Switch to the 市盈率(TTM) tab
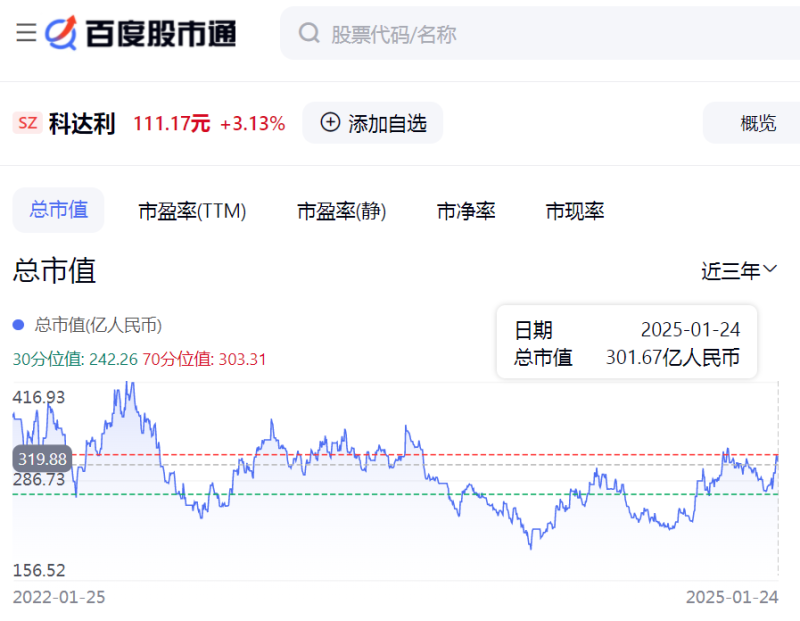The image size is (800, 621). coord(192,211)
